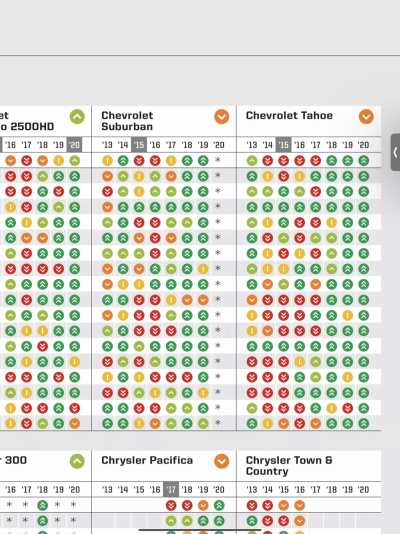Click Tahoe '20 green rating icon, first row

364,160
